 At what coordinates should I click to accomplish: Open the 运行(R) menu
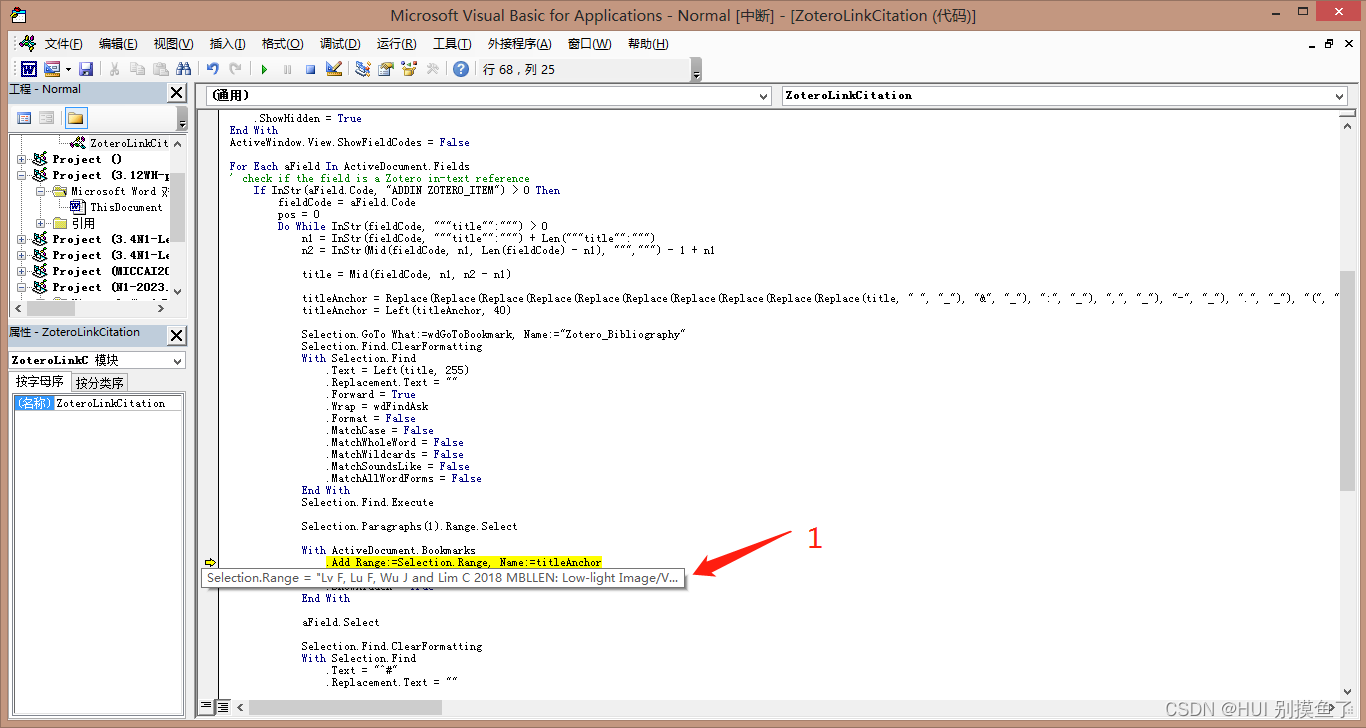click(x=396, y=44)
